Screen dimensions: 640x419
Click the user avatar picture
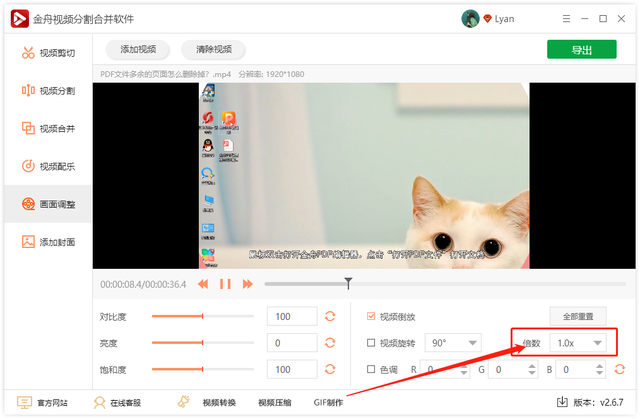click(470, 19)
